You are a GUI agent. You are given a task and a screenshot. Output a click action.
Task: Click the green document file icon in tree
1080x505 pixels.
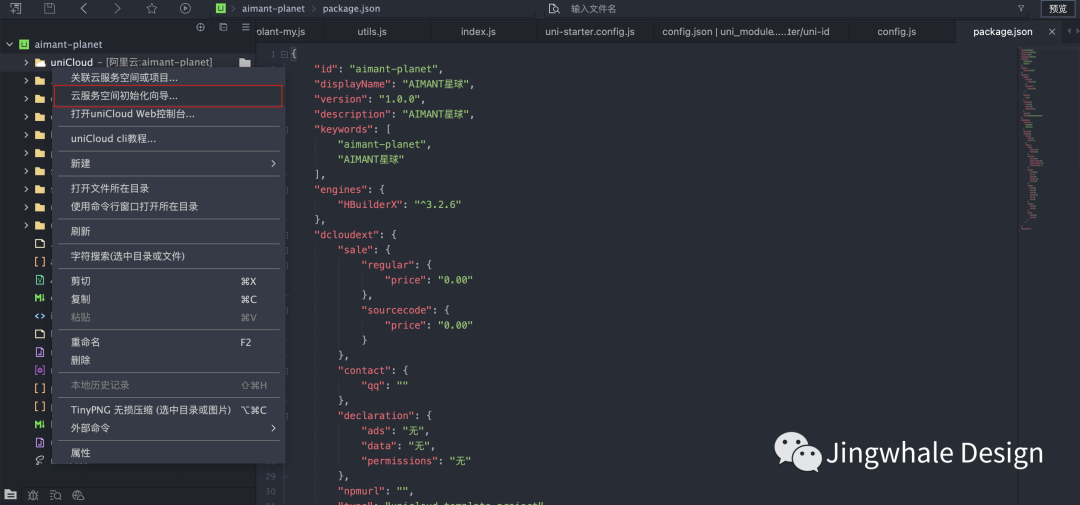pos(40,280)
